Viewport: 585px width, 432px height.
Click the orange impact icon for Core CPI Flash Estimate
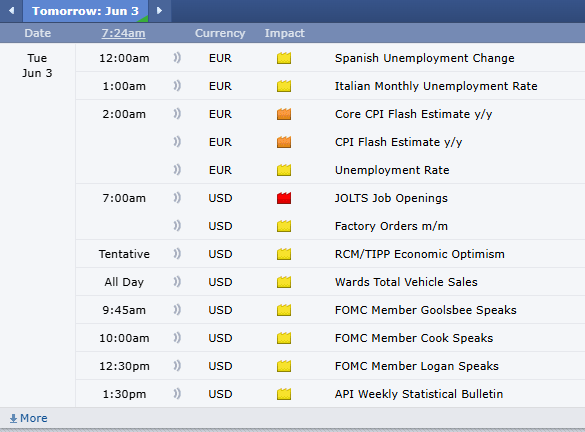point(284,114)
